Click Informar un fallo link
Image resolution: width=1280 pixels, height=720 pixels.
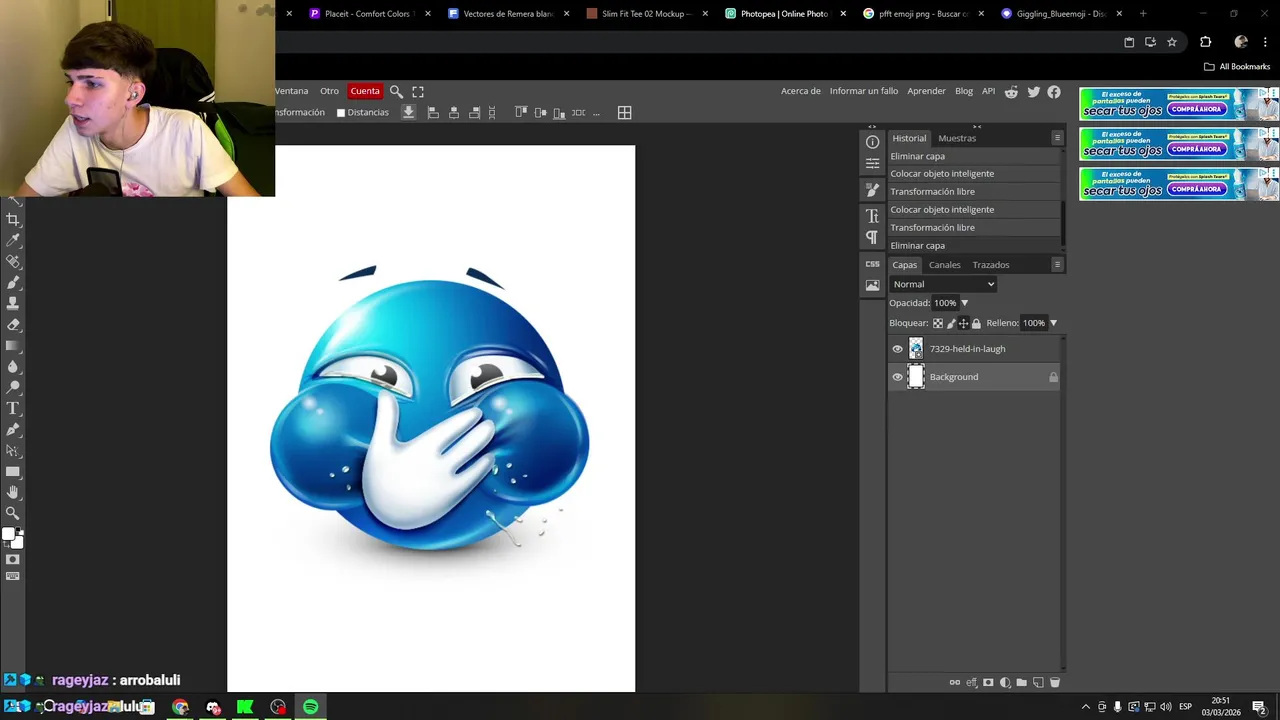click(864, 91)
